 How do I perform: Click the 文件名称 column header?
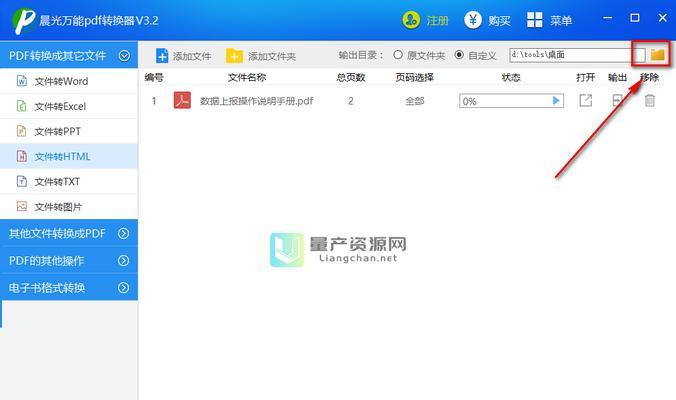pyautogui.click(x=247, y=78)
